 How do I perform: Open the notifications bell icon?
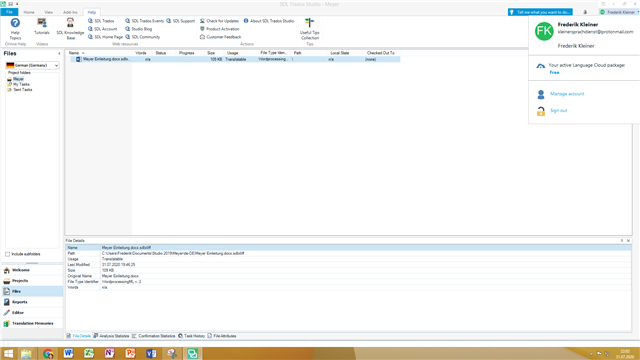(x=585, y=12)
